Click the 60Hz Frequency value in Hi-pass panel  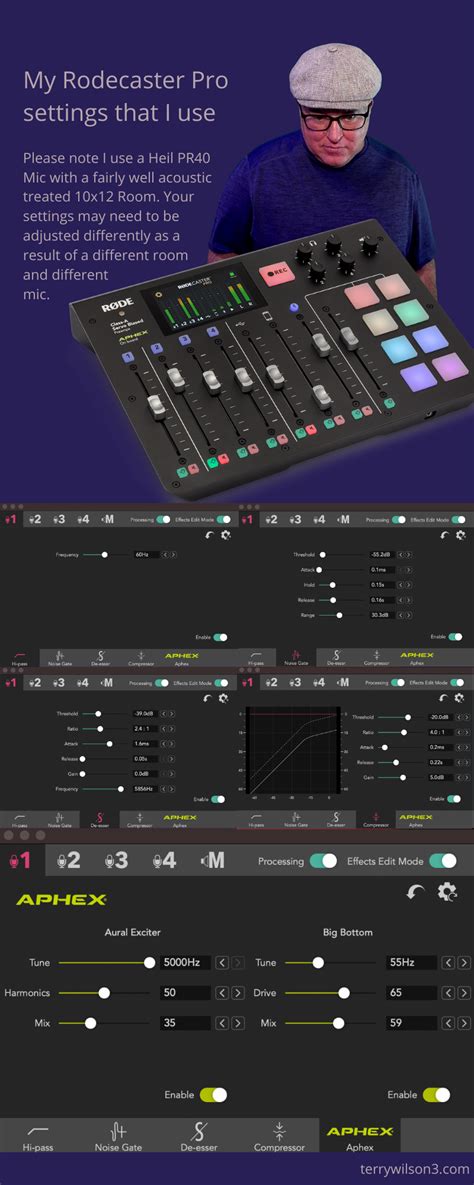147,555
